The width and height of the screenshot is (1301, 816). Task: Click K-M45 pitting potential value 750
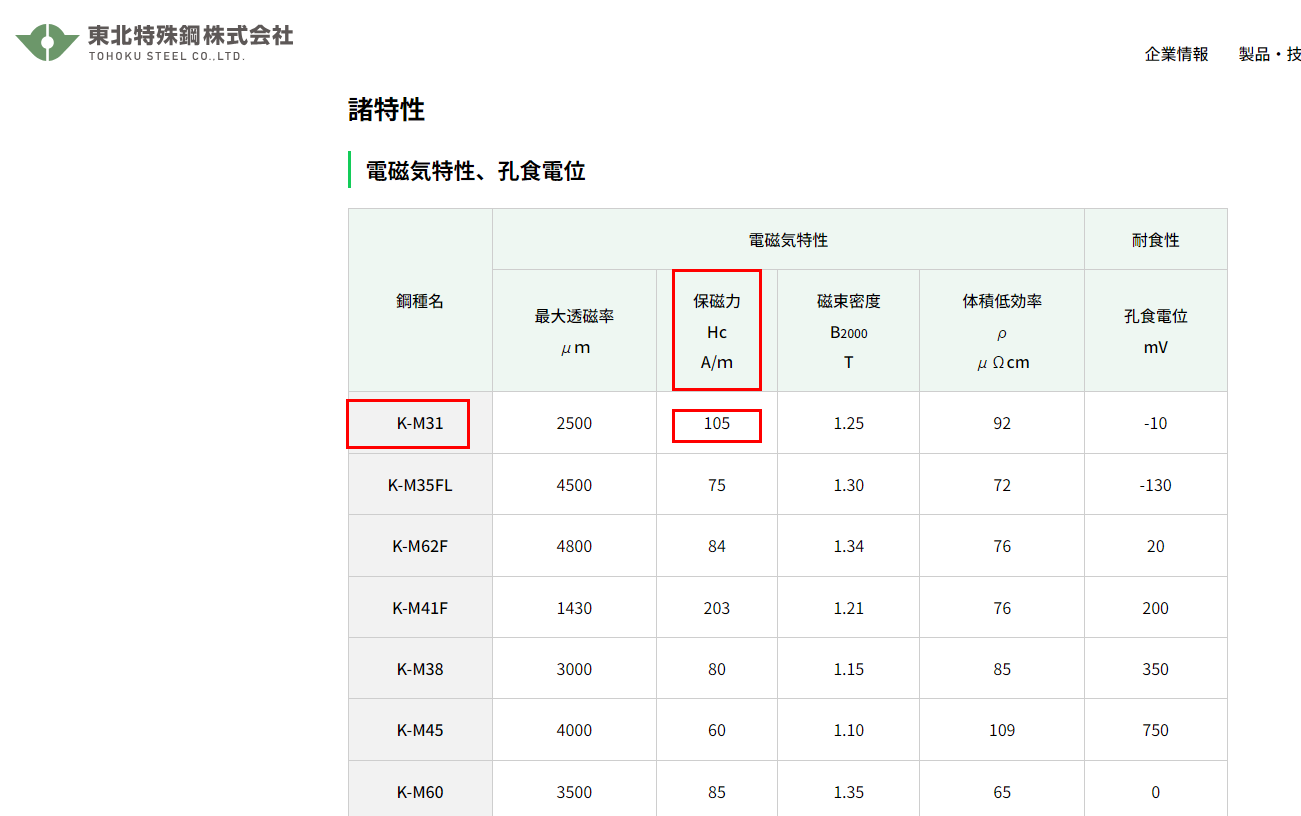[1155, 730]
